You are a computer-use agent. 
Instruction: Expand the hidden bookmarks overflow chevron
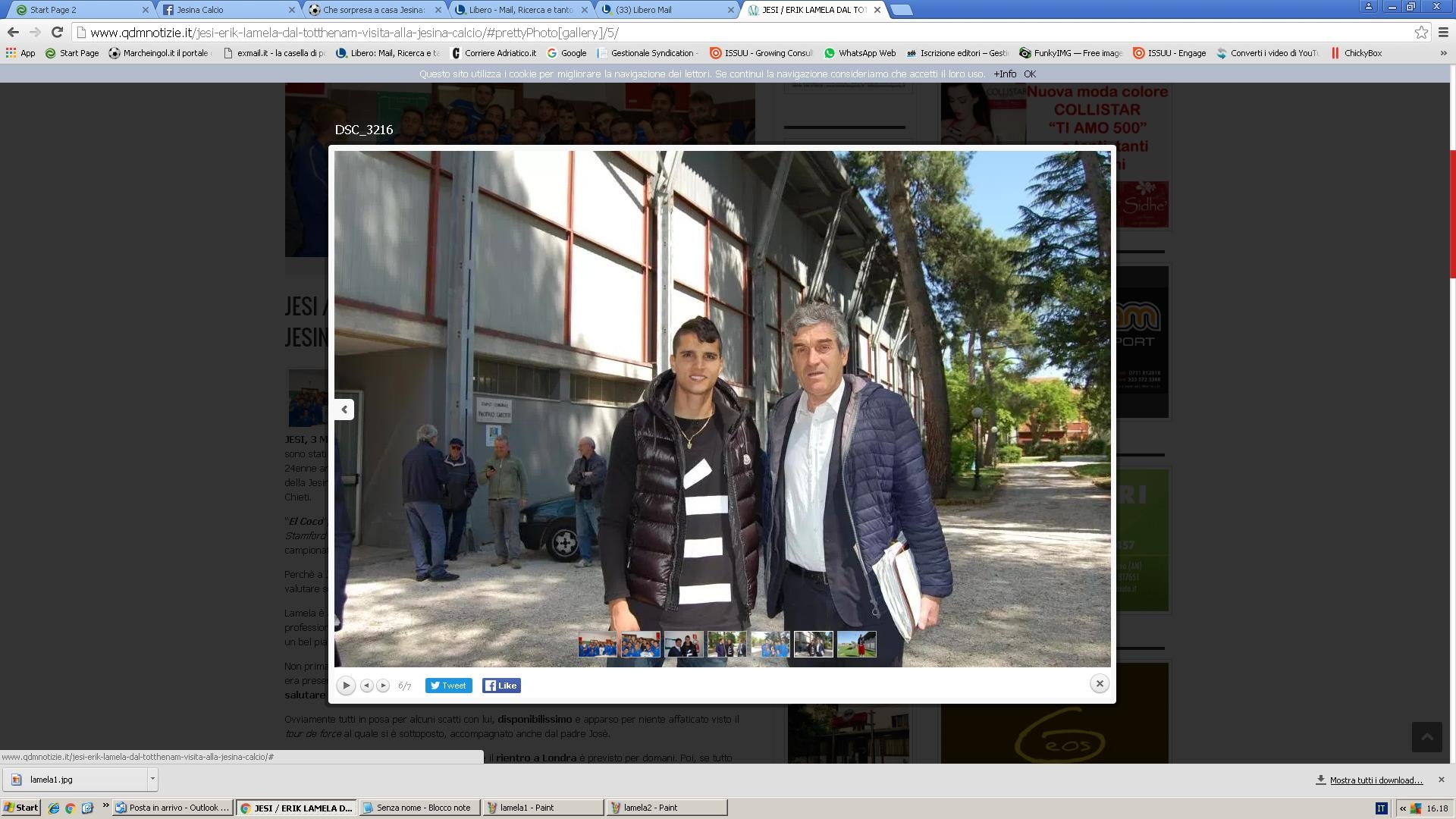(x=1442, y=53)
